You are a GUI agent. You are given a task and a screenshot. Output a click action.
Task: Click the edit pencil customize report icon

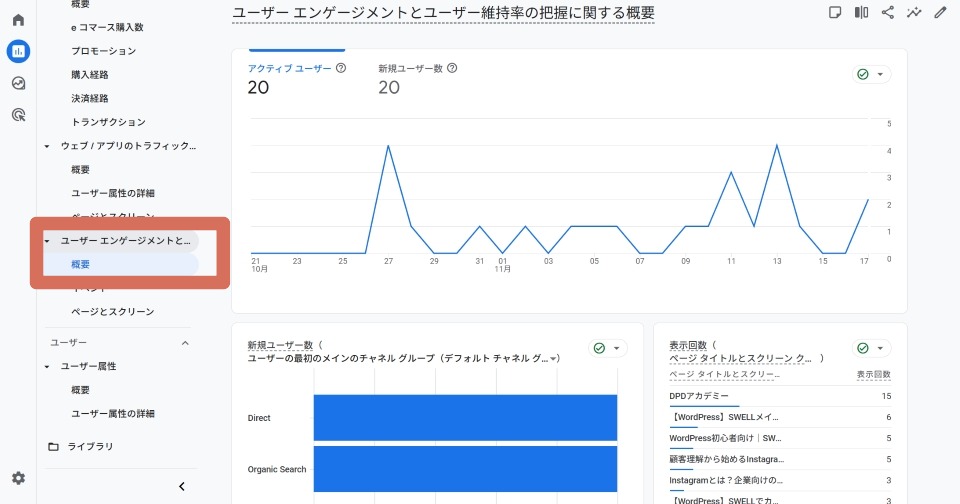(x=939, y=12)
